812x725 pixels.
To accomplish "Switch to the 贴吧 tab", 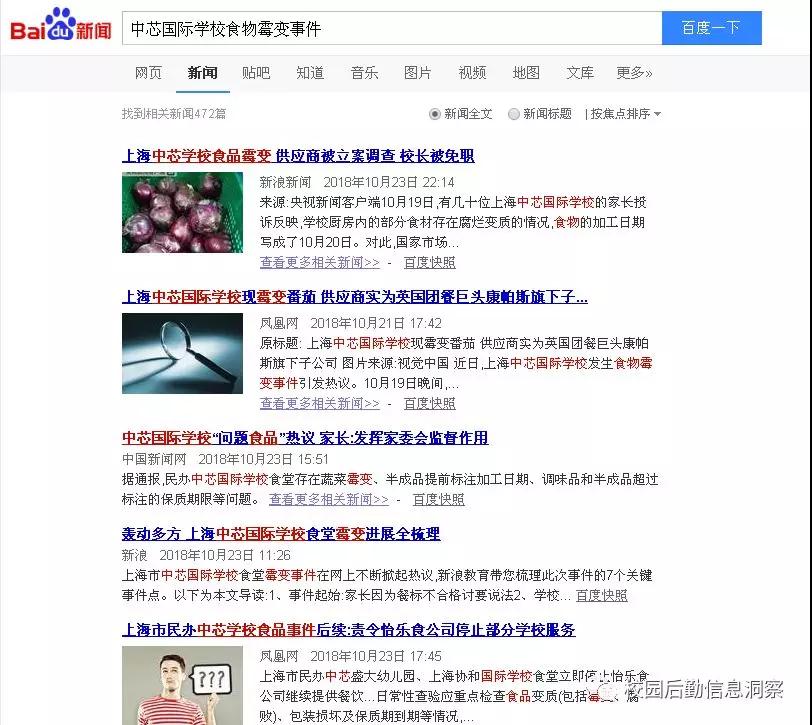I will click(x=256, y=72).
